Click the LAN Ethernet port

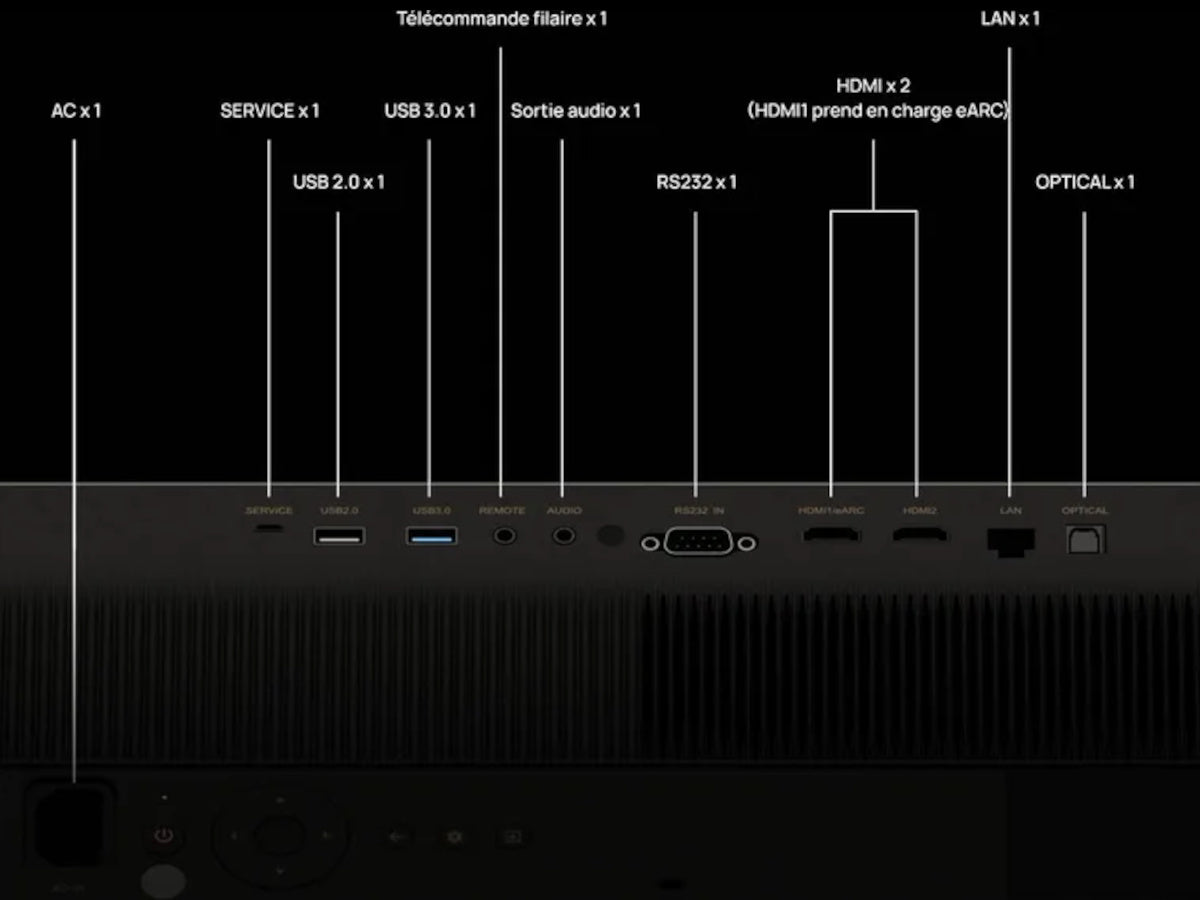point(1010,541)
